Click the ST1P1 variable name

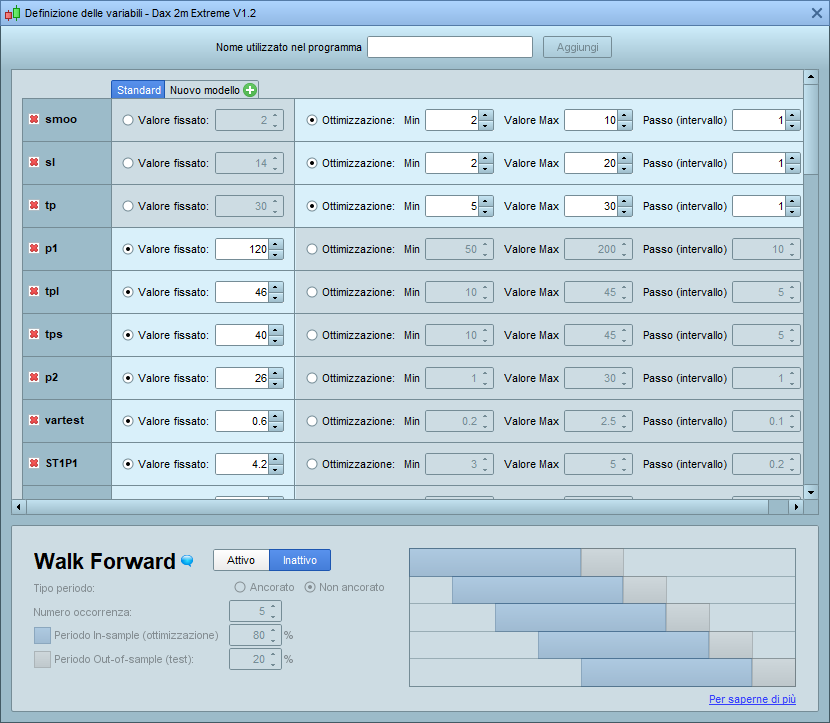coord(61,463)
